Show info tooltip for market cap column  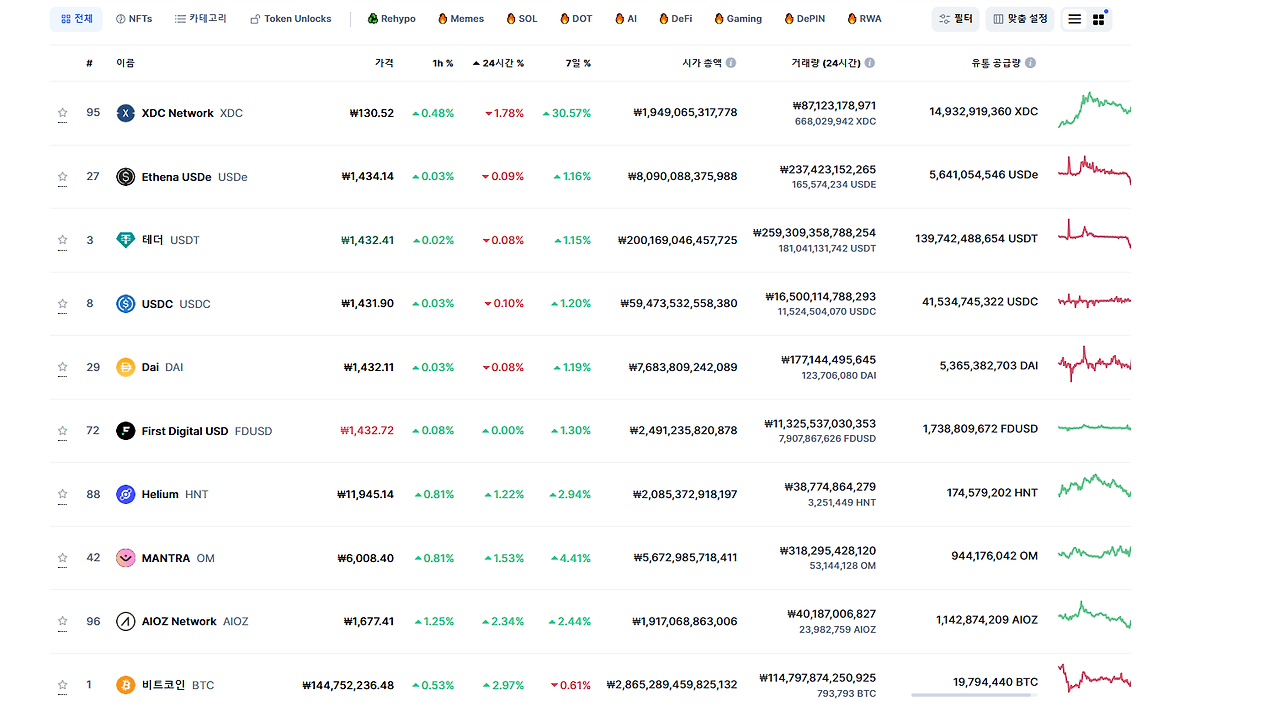click(731, 63)
